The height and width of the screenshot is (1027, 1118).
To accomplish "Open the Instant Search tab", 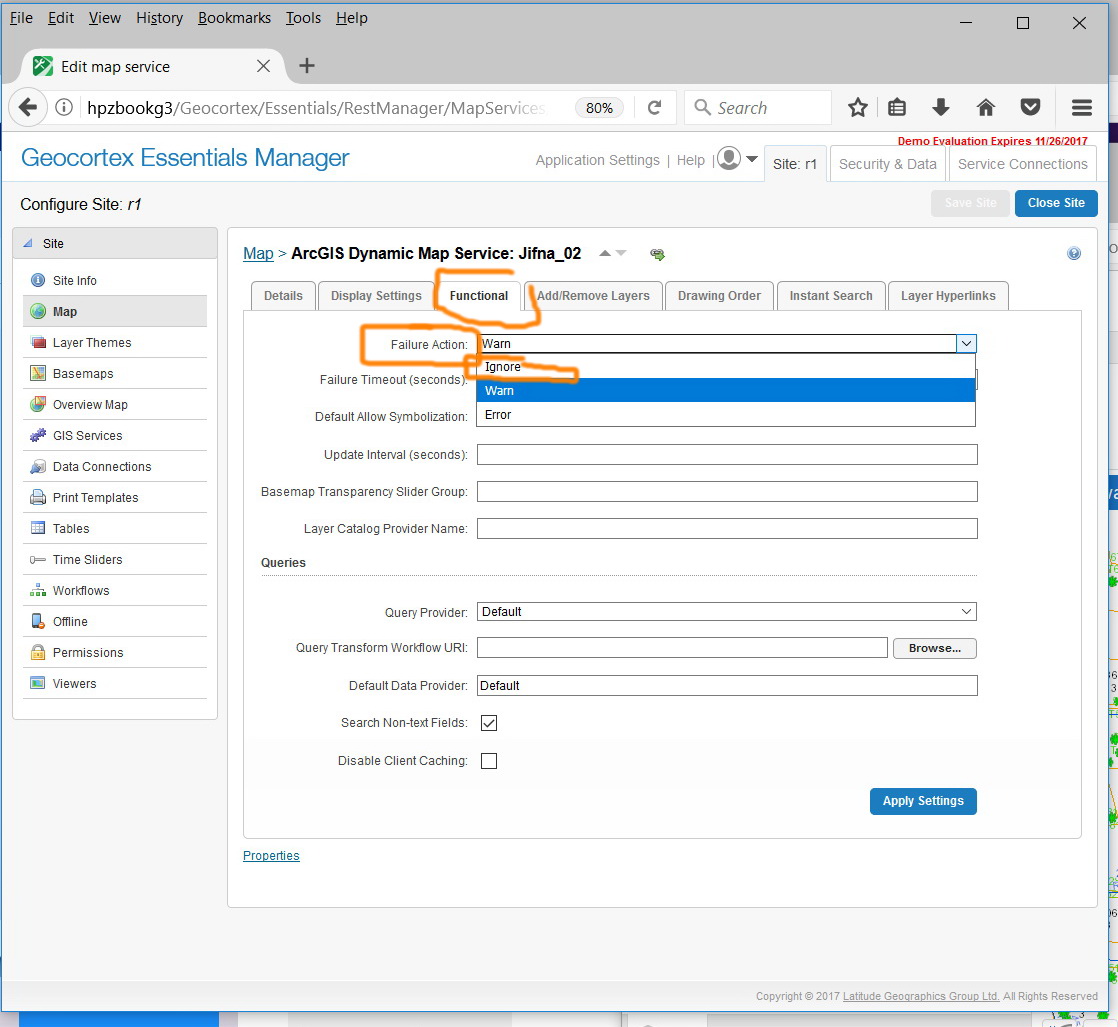I will [831, 296].
